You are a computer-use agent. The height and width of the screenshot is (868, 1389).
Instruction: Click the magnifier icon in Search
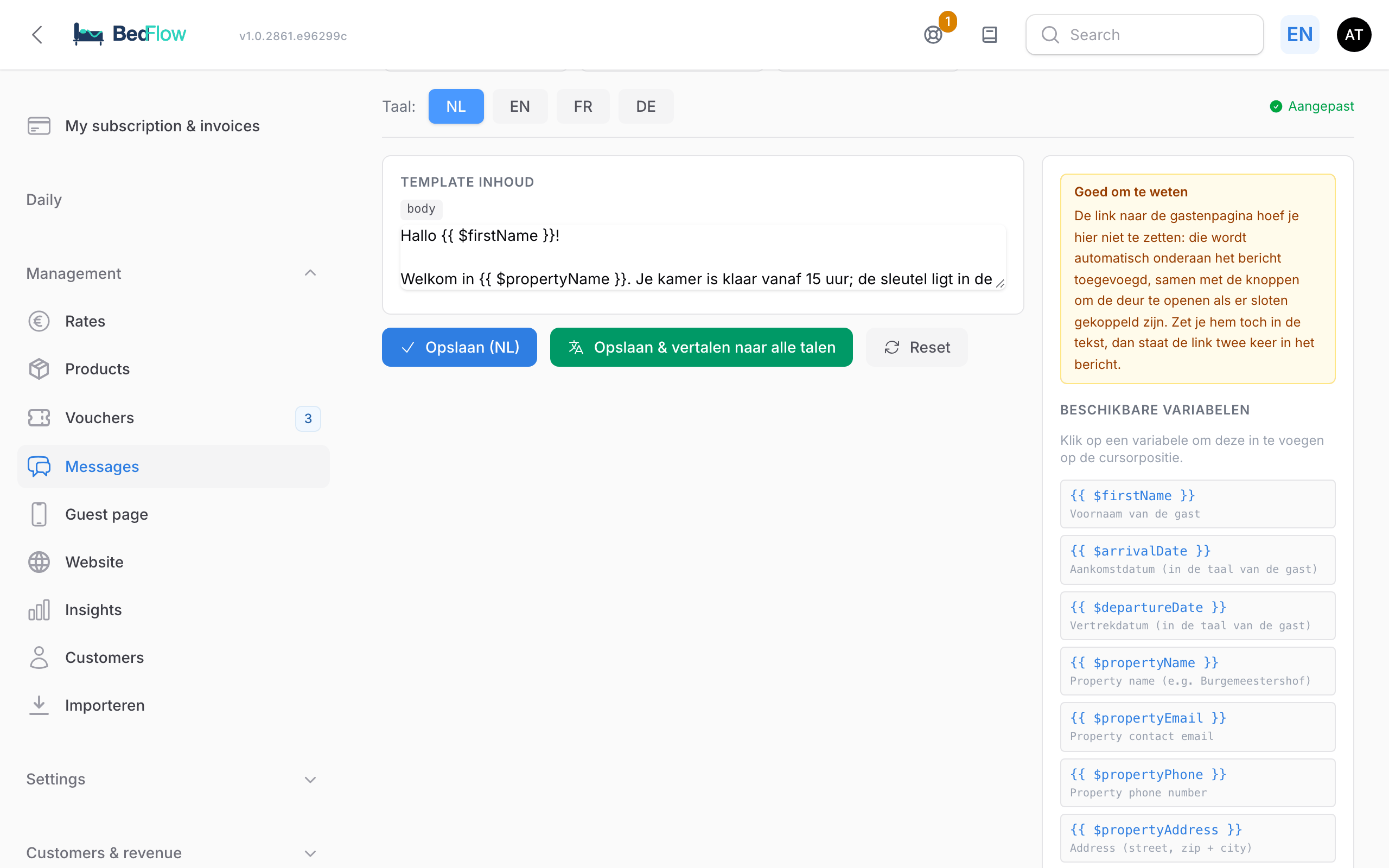tap(1050, 35)
